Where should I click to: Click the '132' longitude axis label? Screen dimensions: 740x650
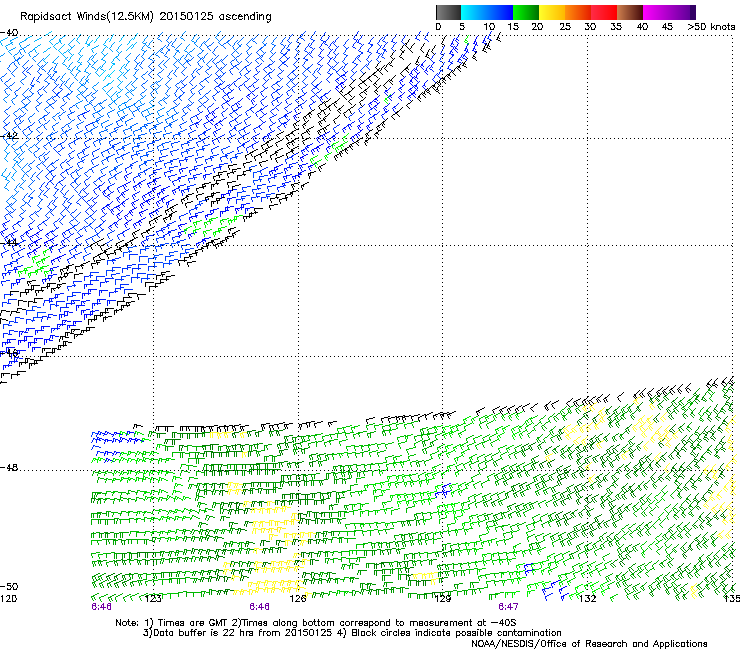coord(588,599)
